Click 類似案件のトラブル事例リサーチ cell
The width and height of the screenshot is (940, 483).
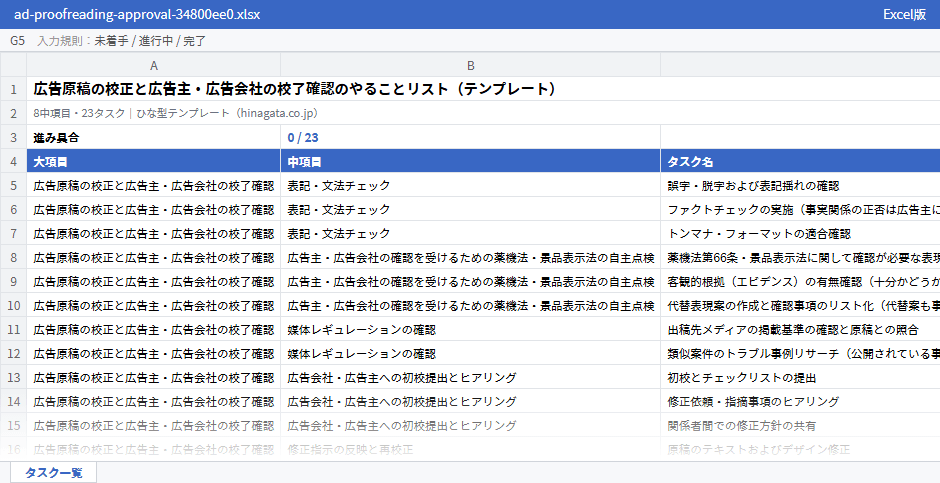(800, 354)
